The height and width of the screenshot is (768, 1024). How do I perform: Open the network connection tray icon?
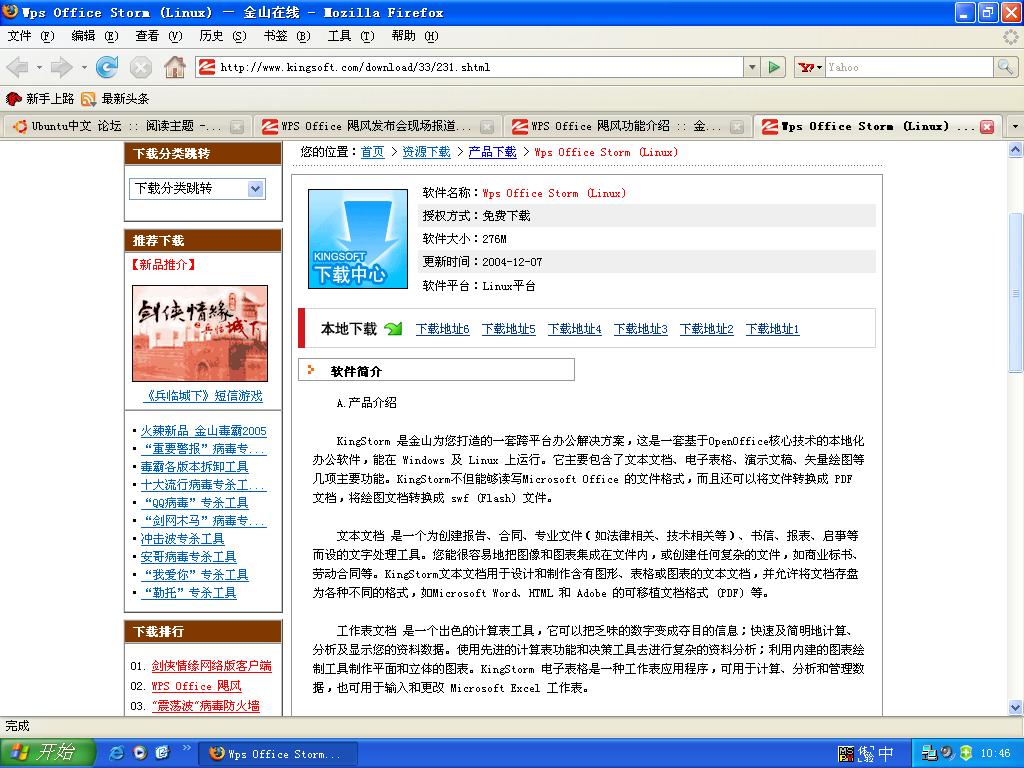click(x=929, y=753)
